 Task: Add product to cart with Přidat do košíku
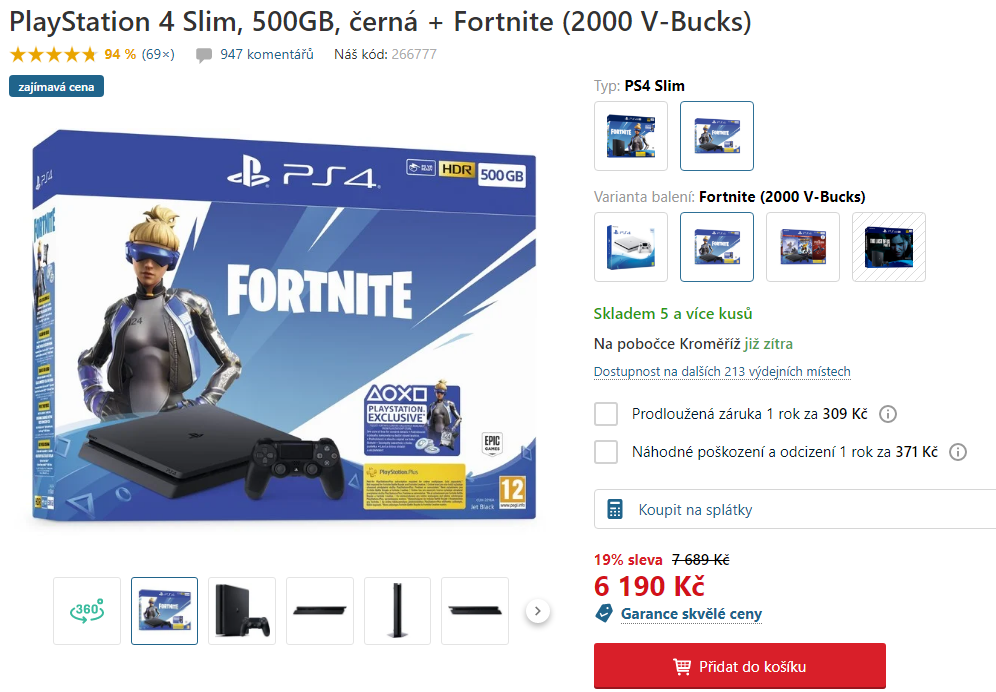click(739, 666)
